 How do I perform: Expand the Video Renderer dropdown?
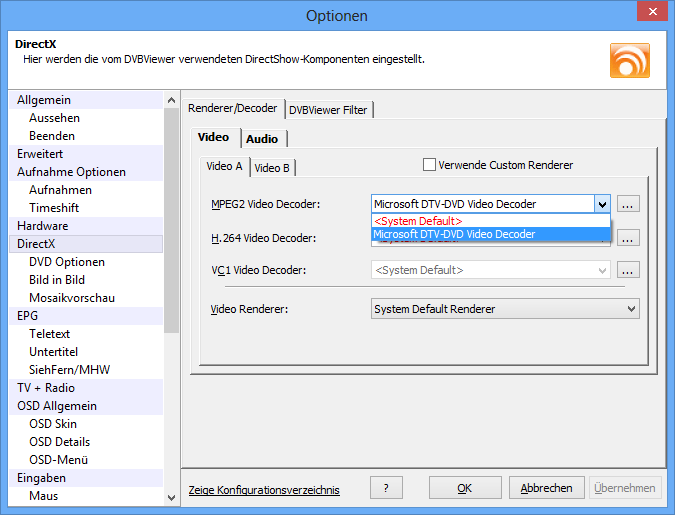tap(630, 310)
